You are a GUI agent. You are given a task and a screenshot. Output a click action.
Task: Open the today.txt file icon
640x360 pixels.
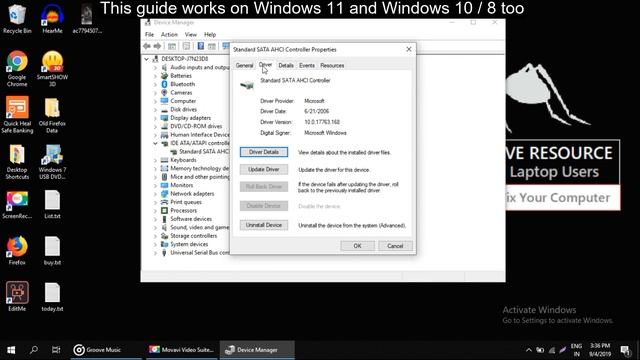[x=52, y=297]
